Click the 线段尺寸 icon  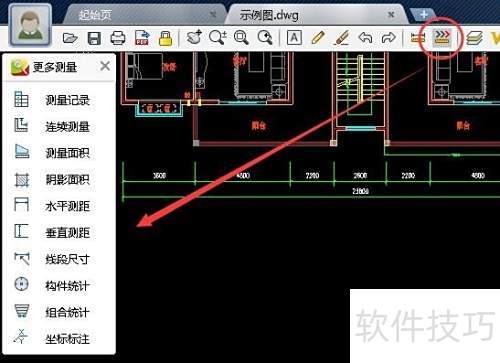click(21, 258)
